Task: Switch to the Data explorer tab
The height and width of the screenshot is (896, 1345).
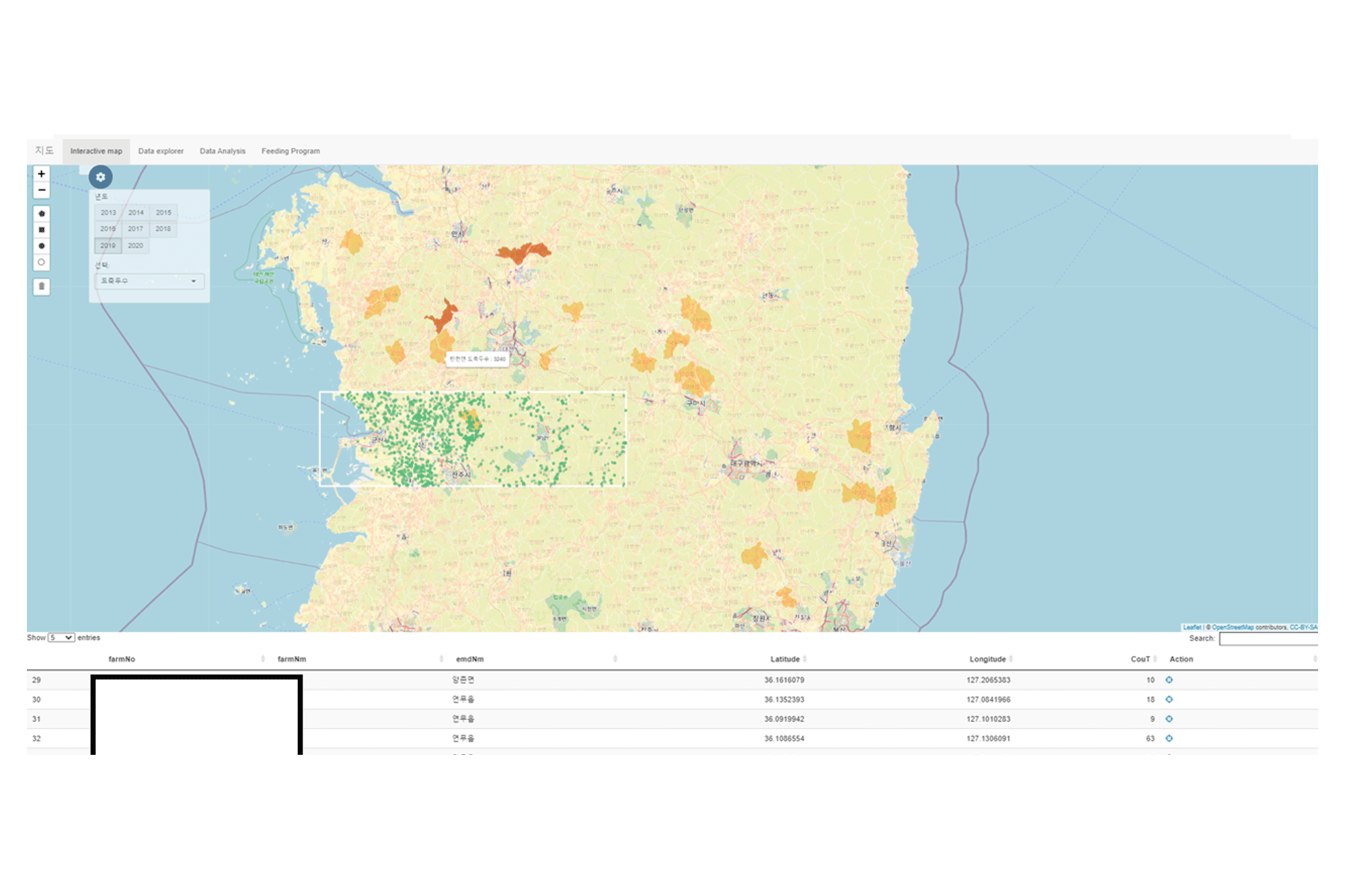Action: [161, 151]
